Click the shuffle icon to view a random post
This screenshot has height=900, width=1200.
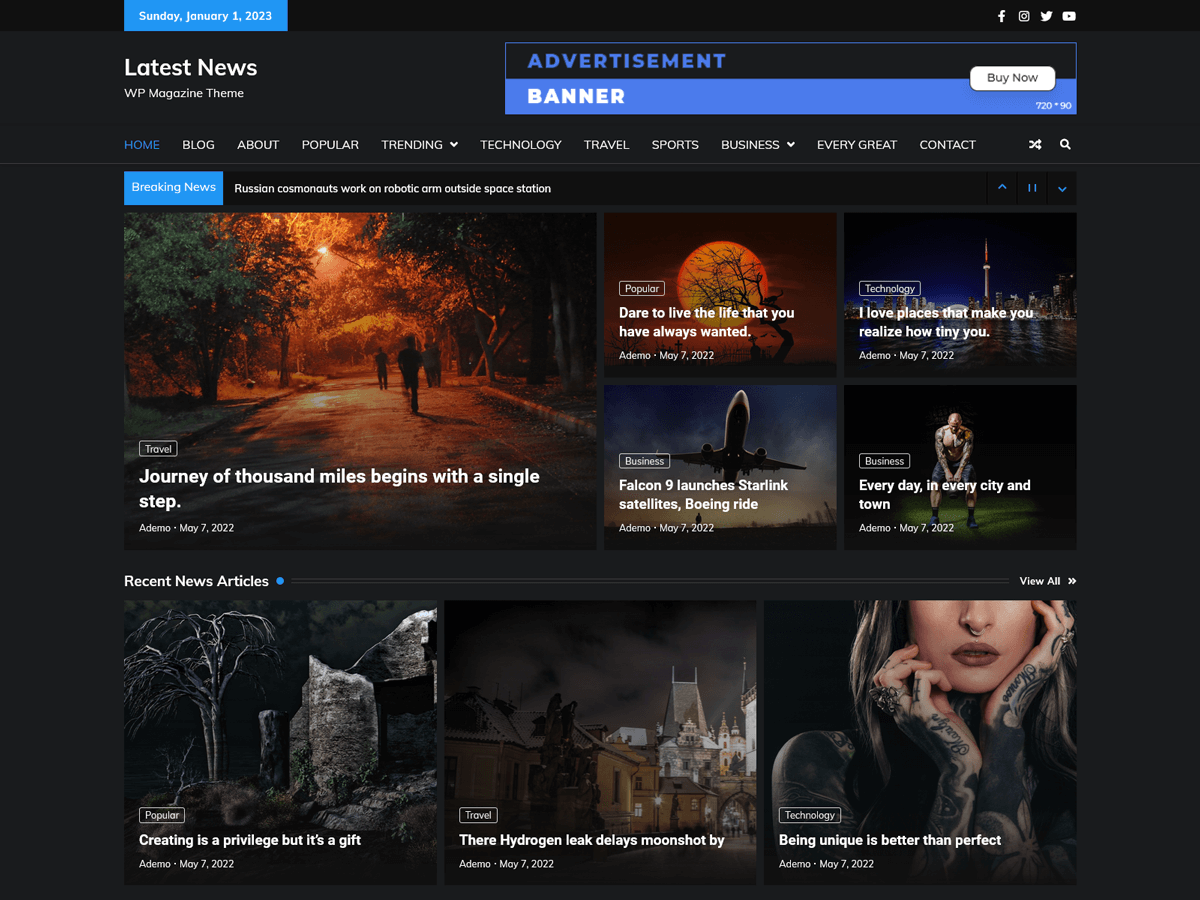[1035, 144]
